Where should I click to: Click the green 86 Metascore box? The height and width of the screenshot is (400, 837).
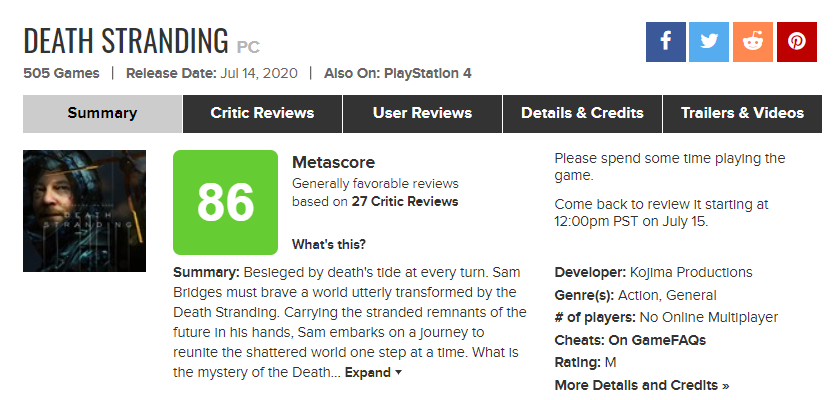[225, 202]
